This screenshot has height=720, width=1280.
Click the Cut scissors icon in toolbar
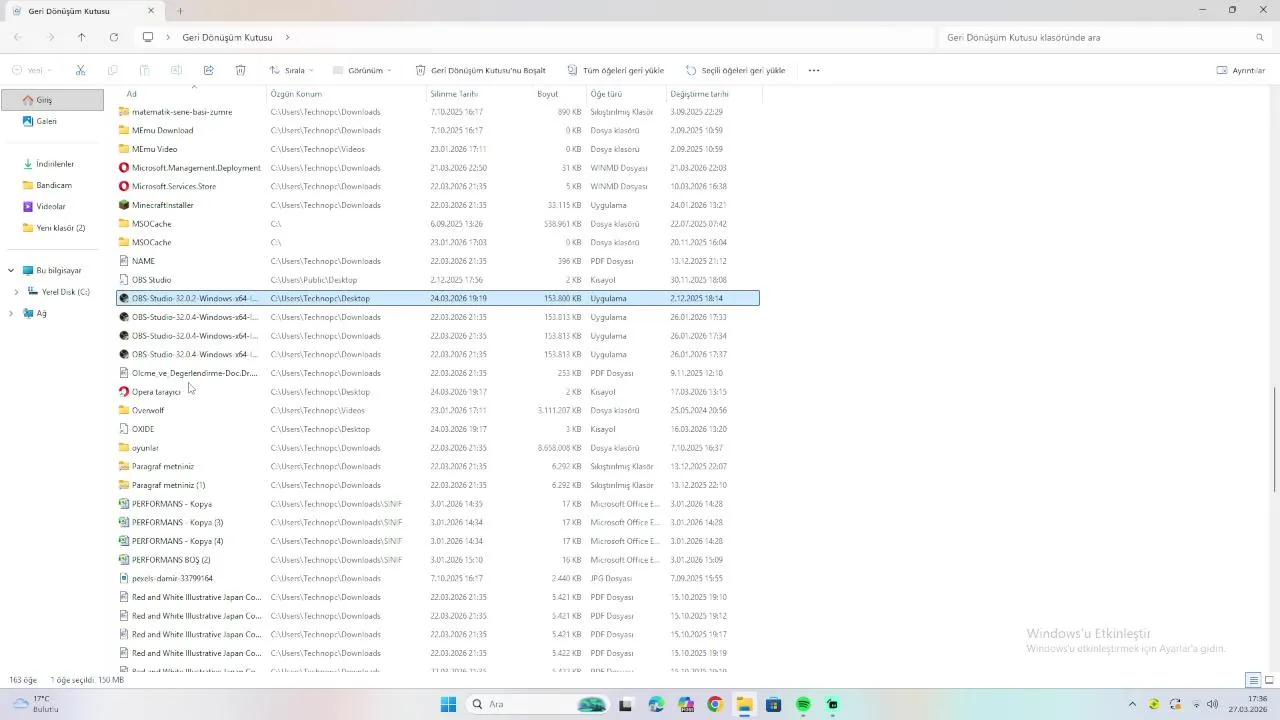(x=81, y=71)
